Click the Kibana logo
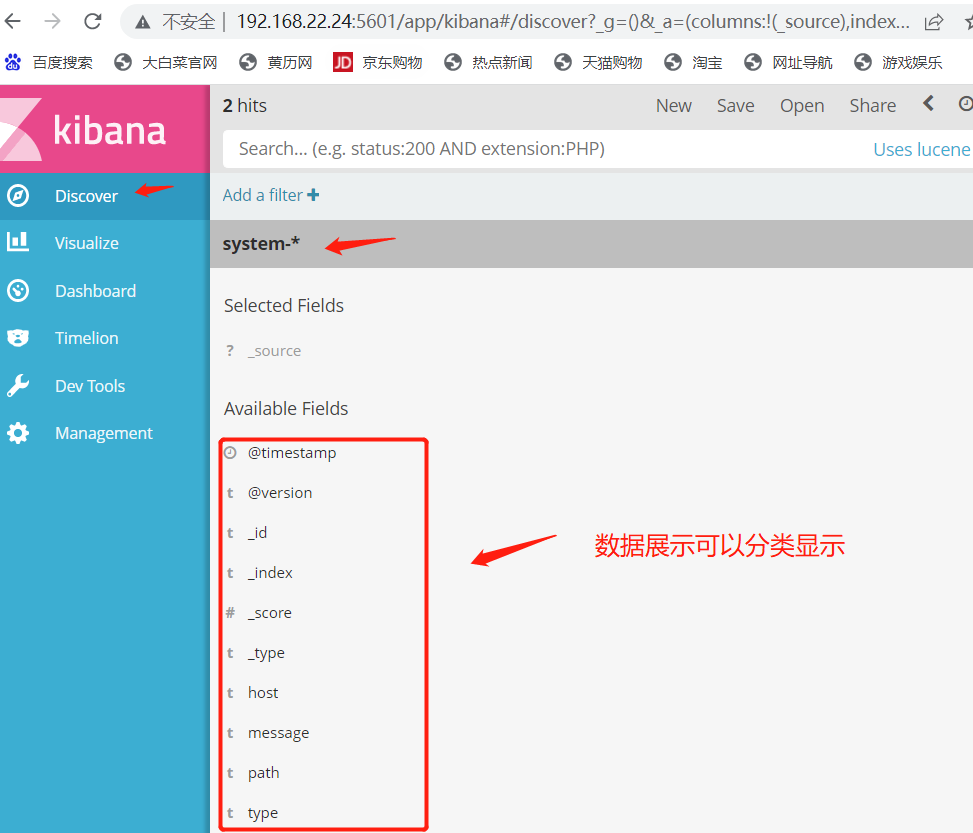 coord(105,129)
